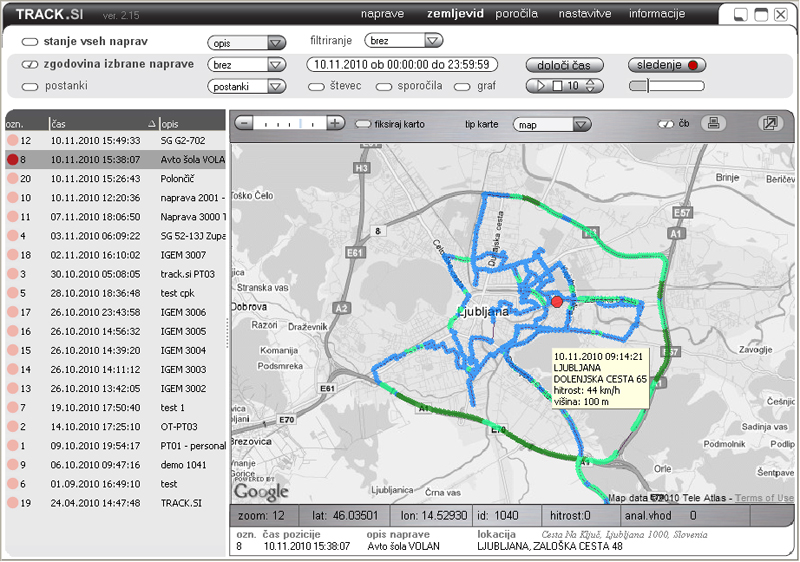Toggle postanki option
Viewport: 800px width, 562px height.
click(x=30, y=87)
